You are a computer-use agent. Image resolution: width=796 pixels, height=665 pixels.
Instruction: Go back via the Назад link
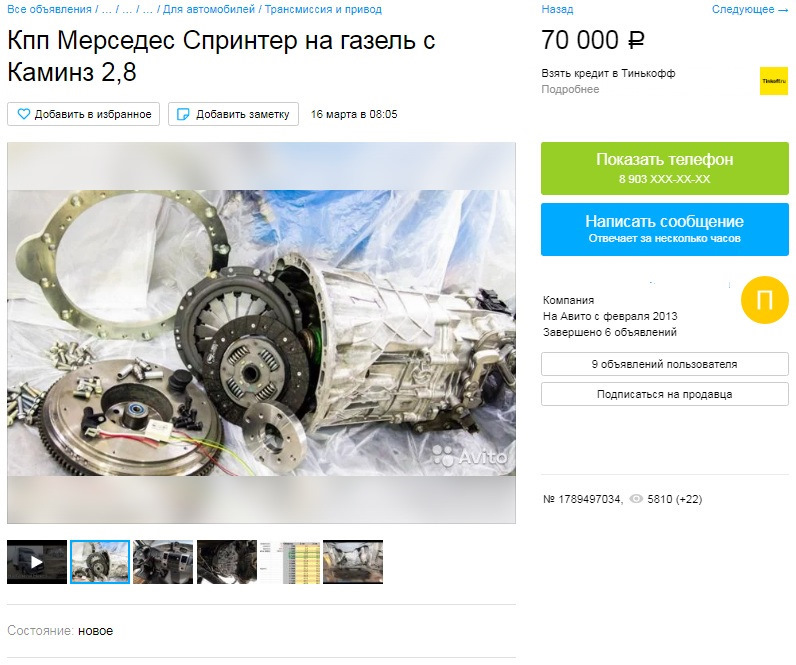pyautogui.click(x=557, y=9)
